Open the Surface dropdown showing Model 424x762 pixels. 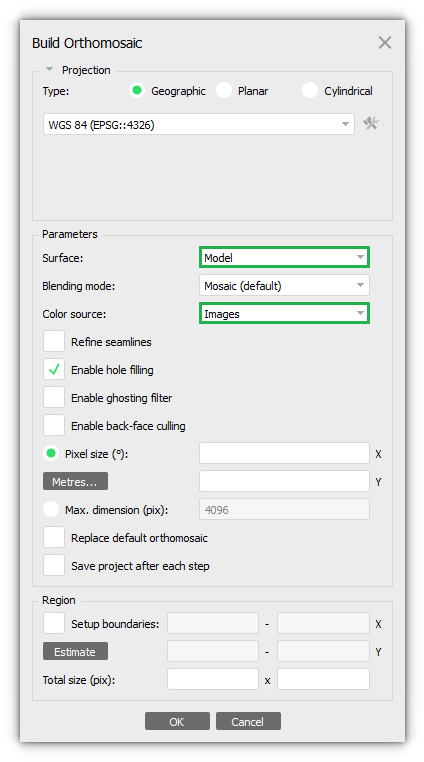284,257
